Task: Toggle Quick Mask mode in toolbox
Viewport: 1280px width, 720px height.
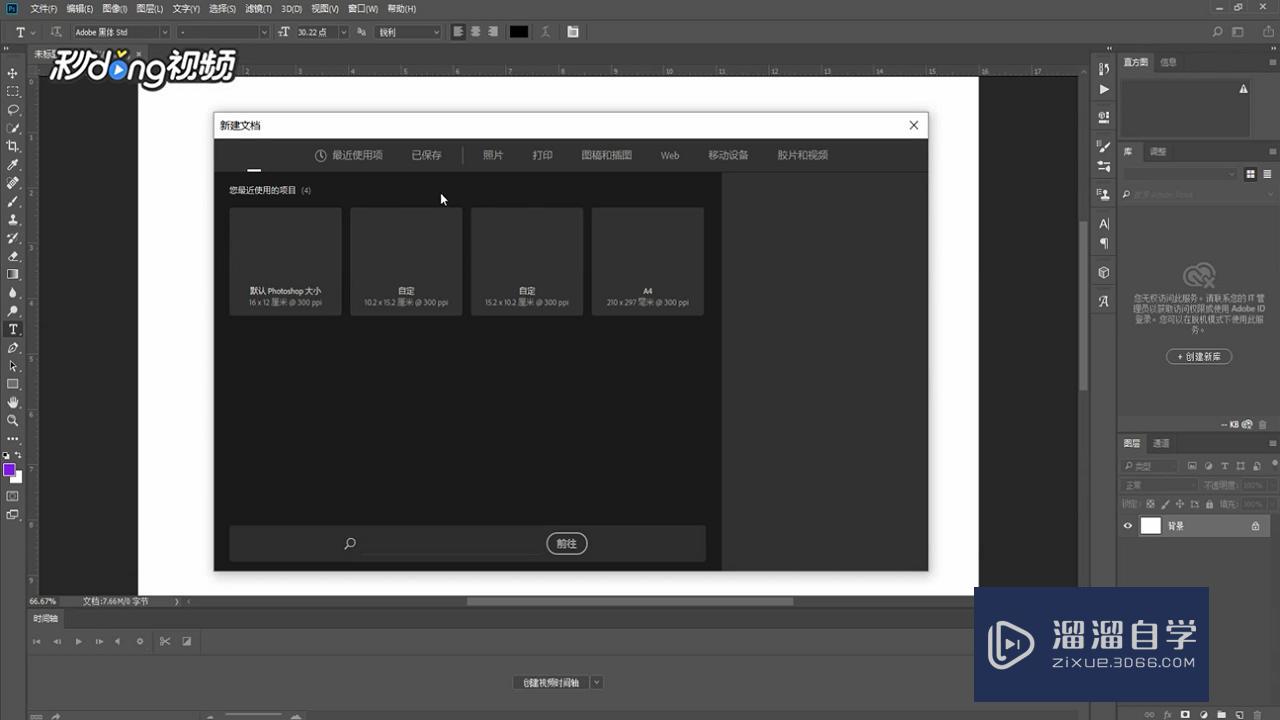Action: (13, 496)
